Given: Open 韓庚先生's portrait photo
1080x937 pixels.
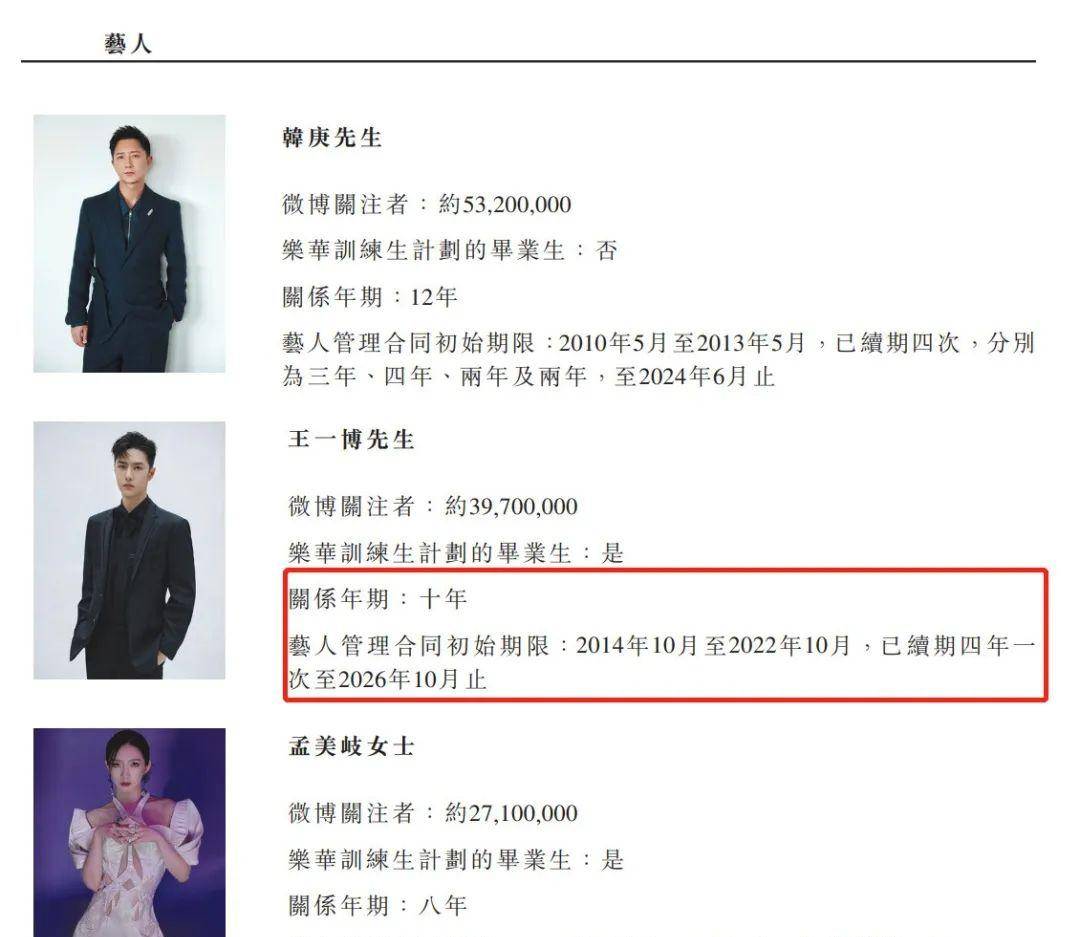Looking at the screenshot, I should pyautogui.click(x=129, y=244).
